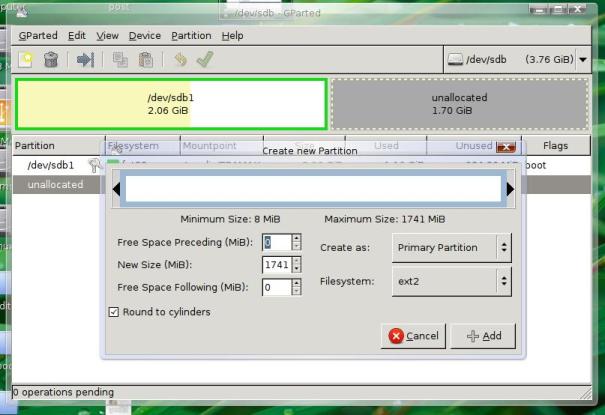
Task: Click the Cancel button
Action: pos(413,336)
